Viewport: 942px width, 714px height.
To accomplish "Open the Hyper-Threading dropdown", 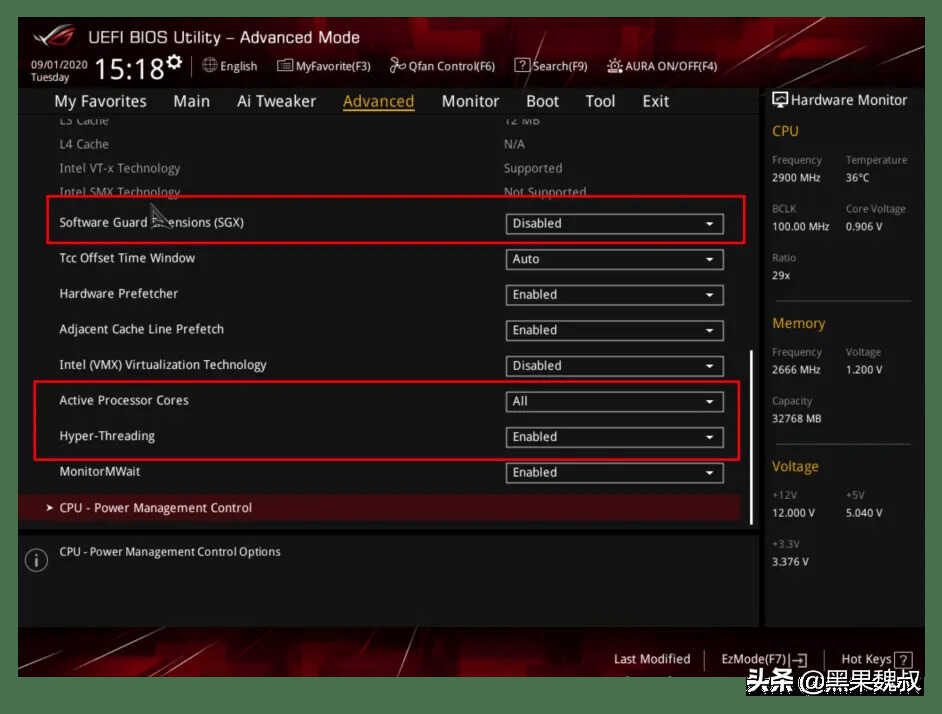I will [614, 437].
